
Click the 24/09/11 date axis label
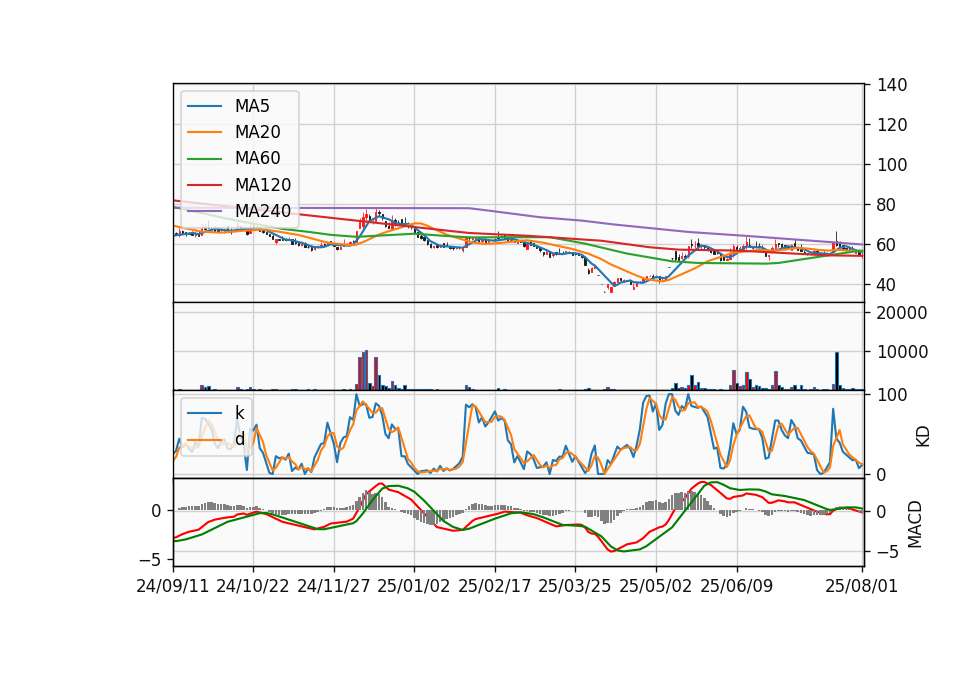pos(173,586)
